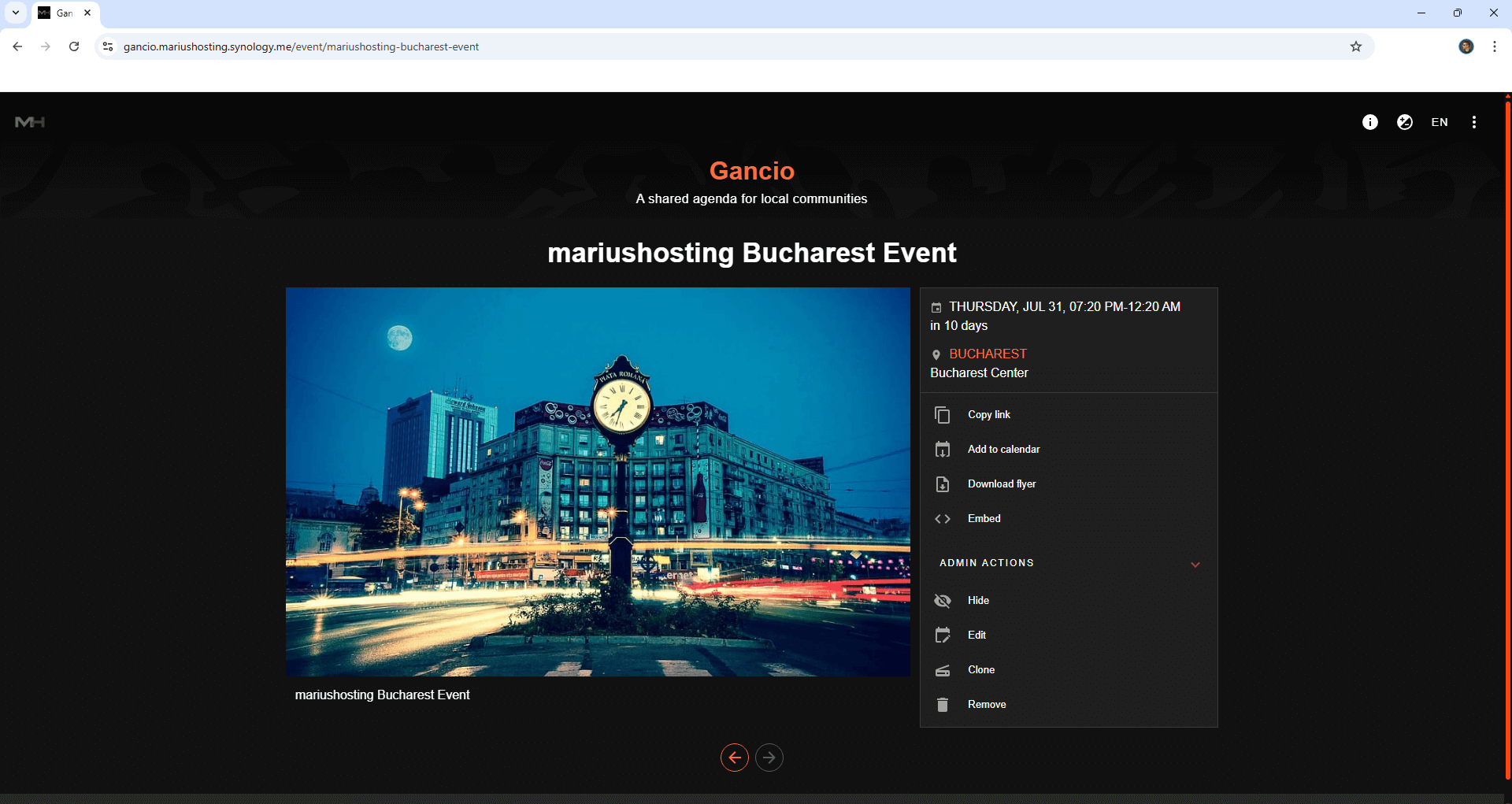Click the shared agenda subtitle text
This screenshot has width=1512, height=804.
(x=751, y=198)
